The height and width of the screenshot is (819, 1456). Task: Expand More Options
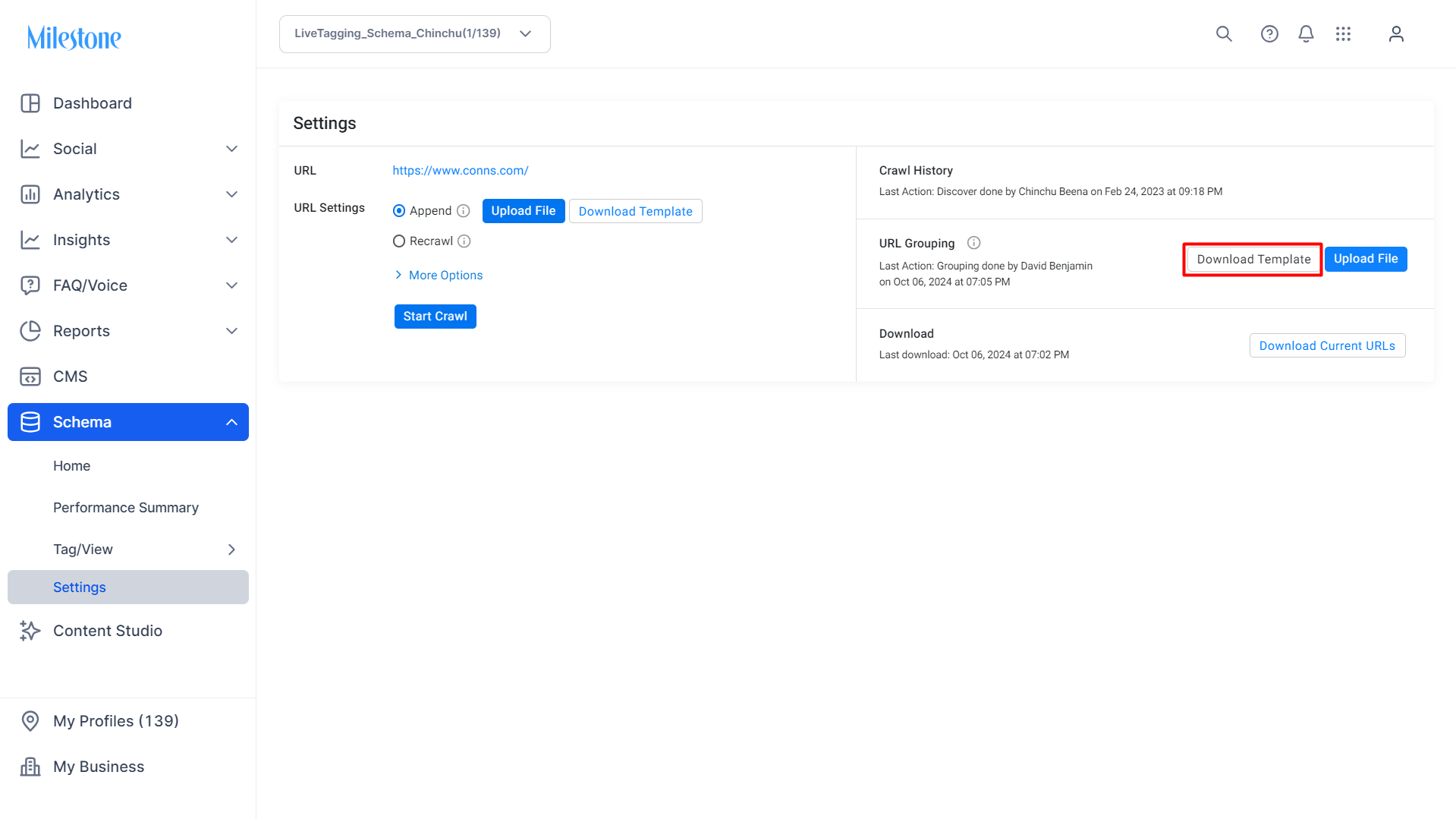[x=439, y=275]
